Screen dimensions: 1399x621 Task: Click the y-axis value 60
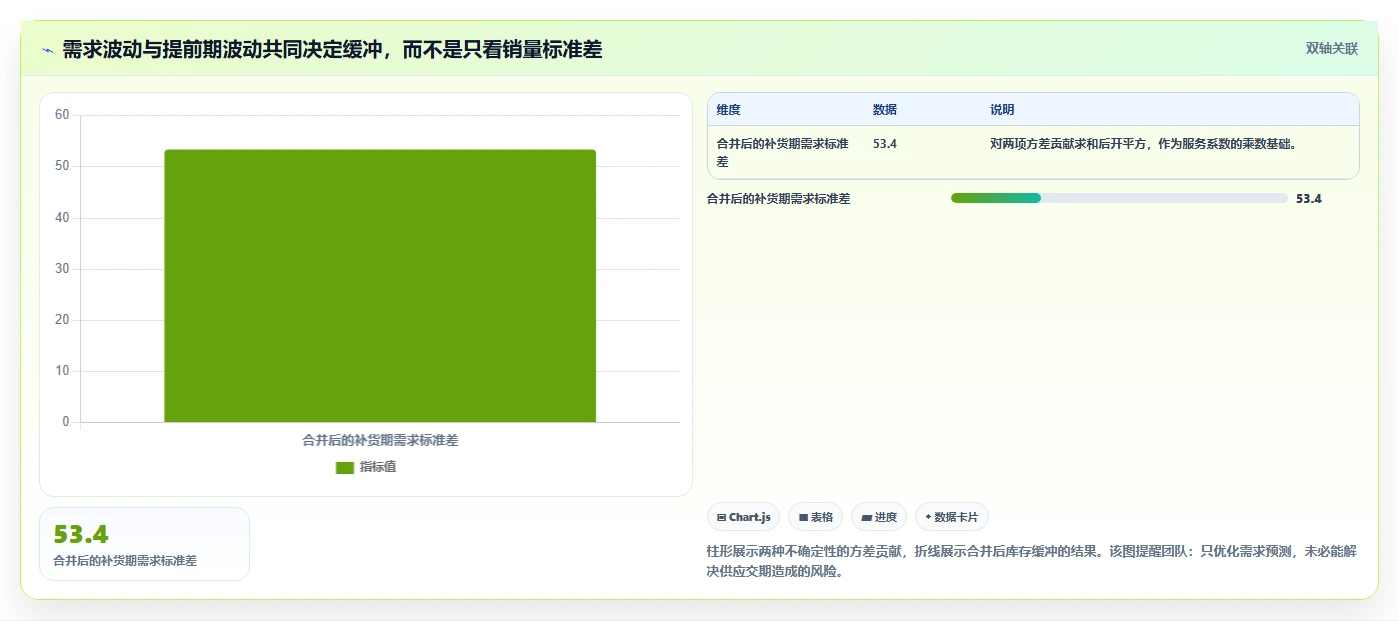(x=62, y=115)
